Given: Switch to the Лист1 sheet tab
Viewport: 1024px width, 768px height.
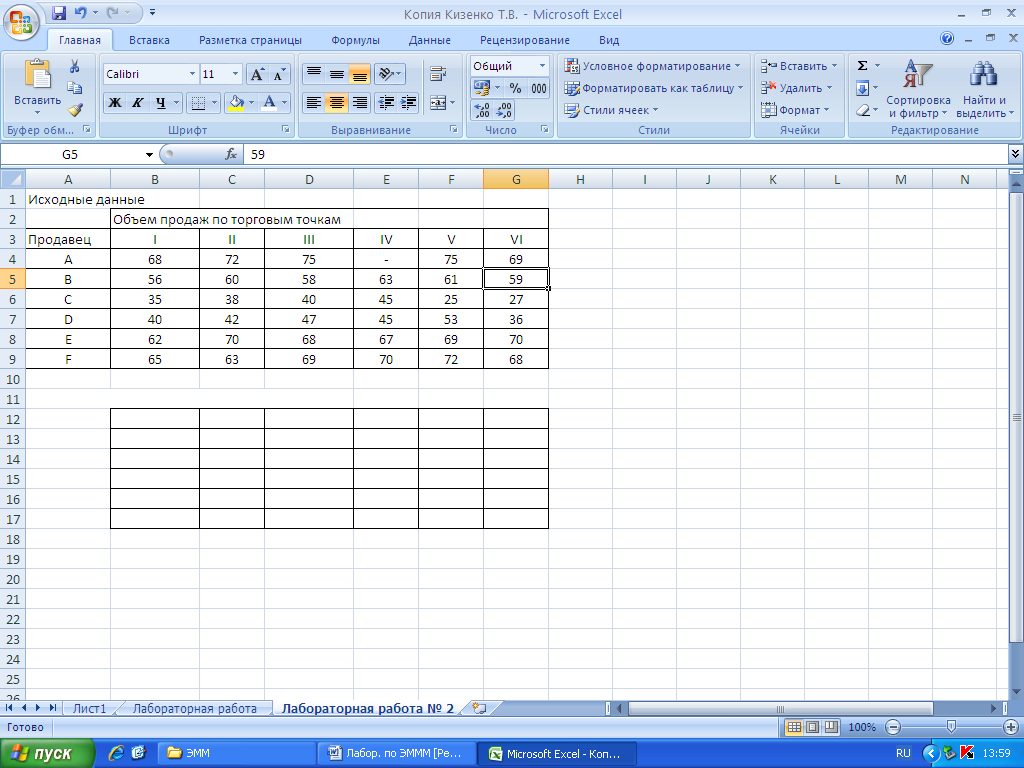Looking at the screenshot, I should click(x=89, y=709).
